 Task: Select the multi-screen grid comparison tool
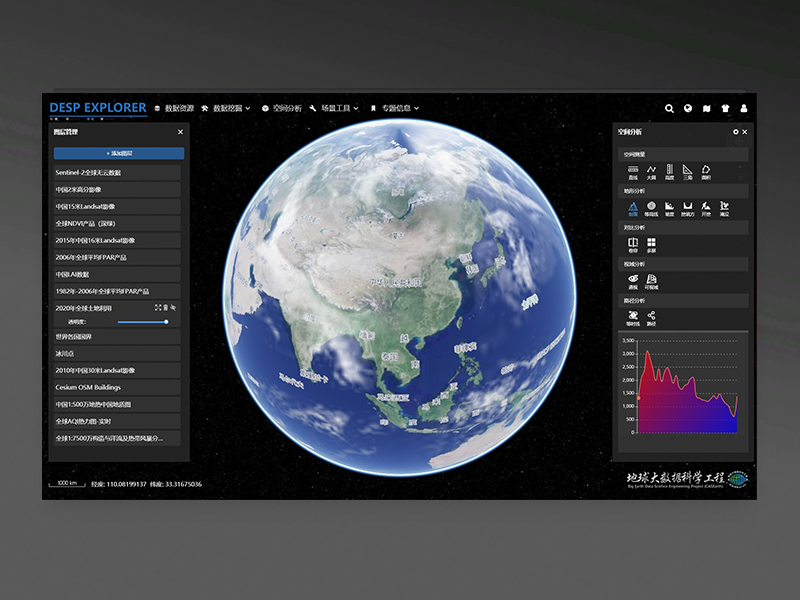click(x=652, y=245)
